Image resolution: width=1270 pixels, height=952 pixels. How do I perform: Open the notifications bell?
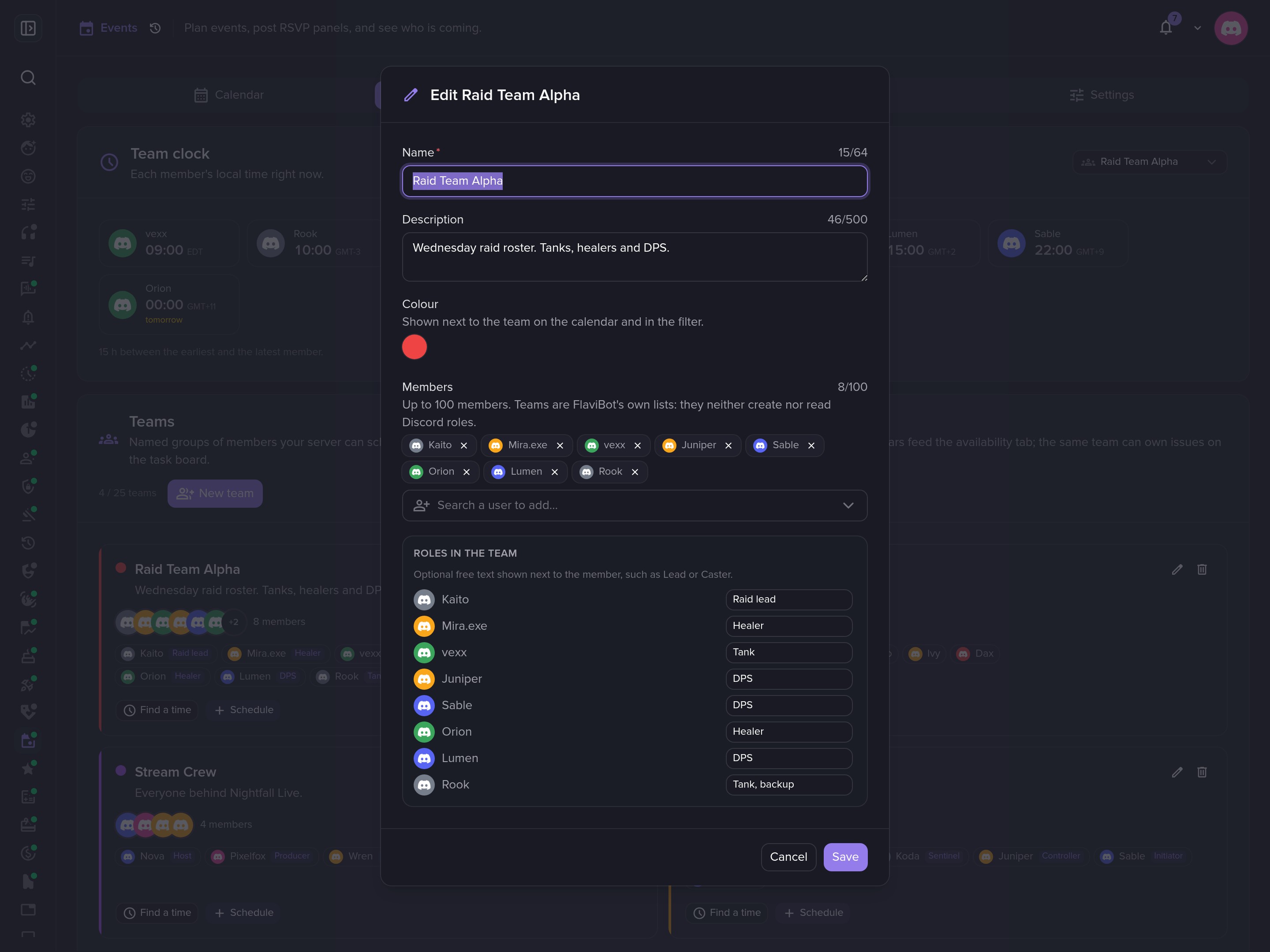click(x=1165, y=27)
